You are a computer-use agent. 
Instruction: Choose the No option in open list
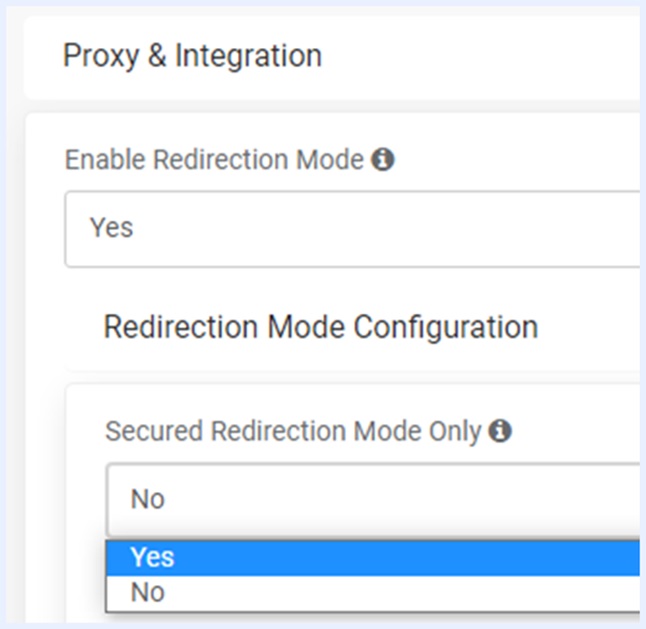pyautogui.click(x=148, y=593)
